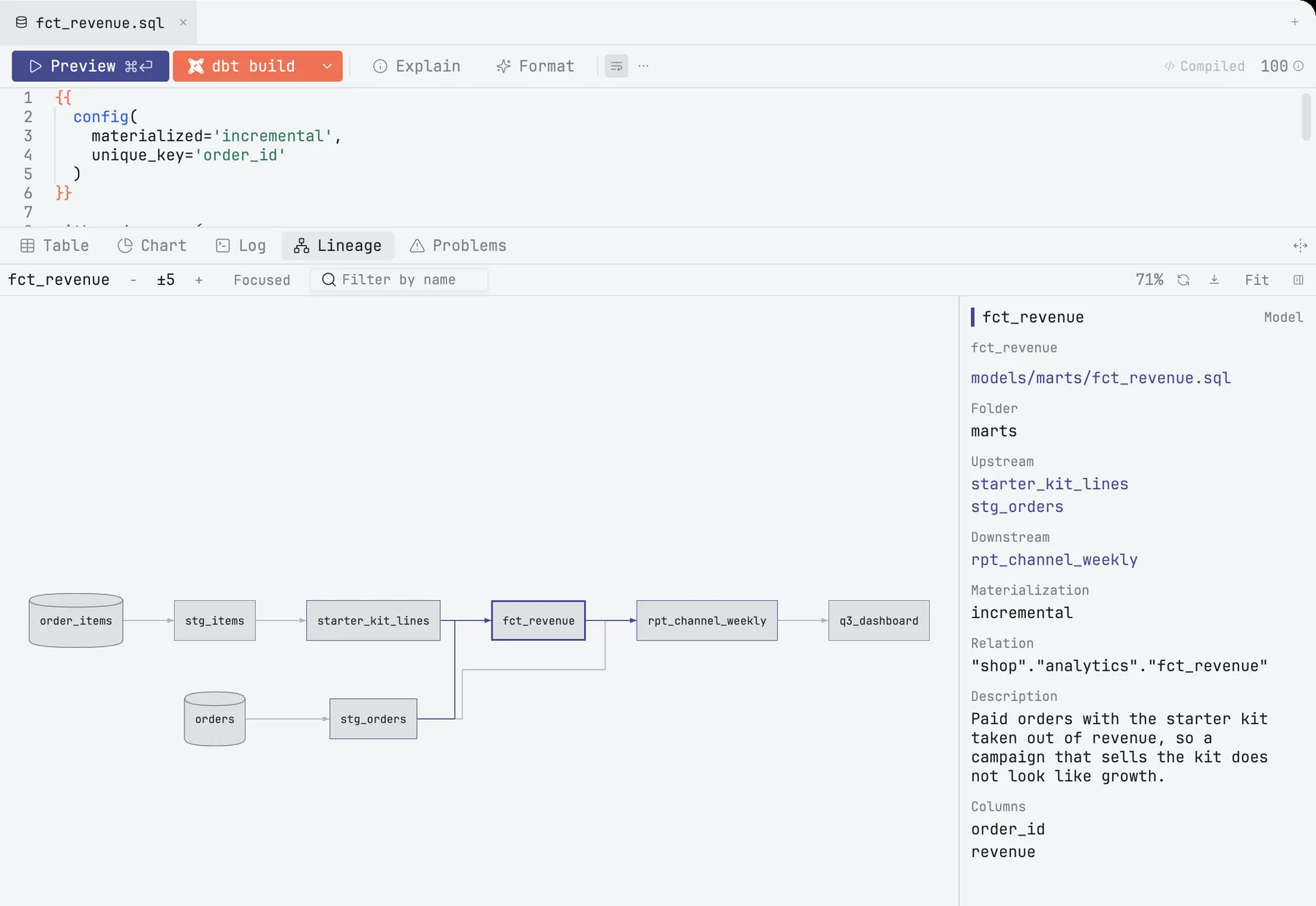Select the order_items source node
Image resolution: width=1316 pixels, height=906 pixels.
click(76, 620)
